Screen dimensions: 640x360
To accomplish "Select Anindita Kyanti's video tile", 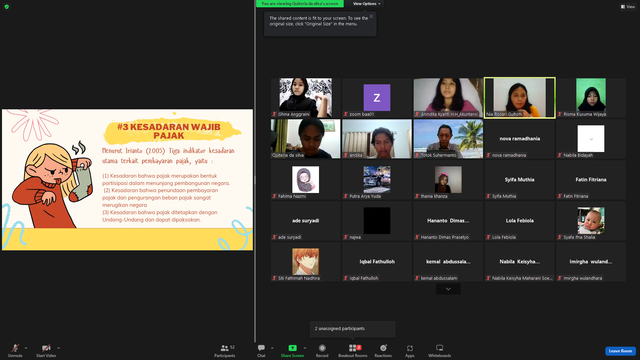I will [448, 98].
